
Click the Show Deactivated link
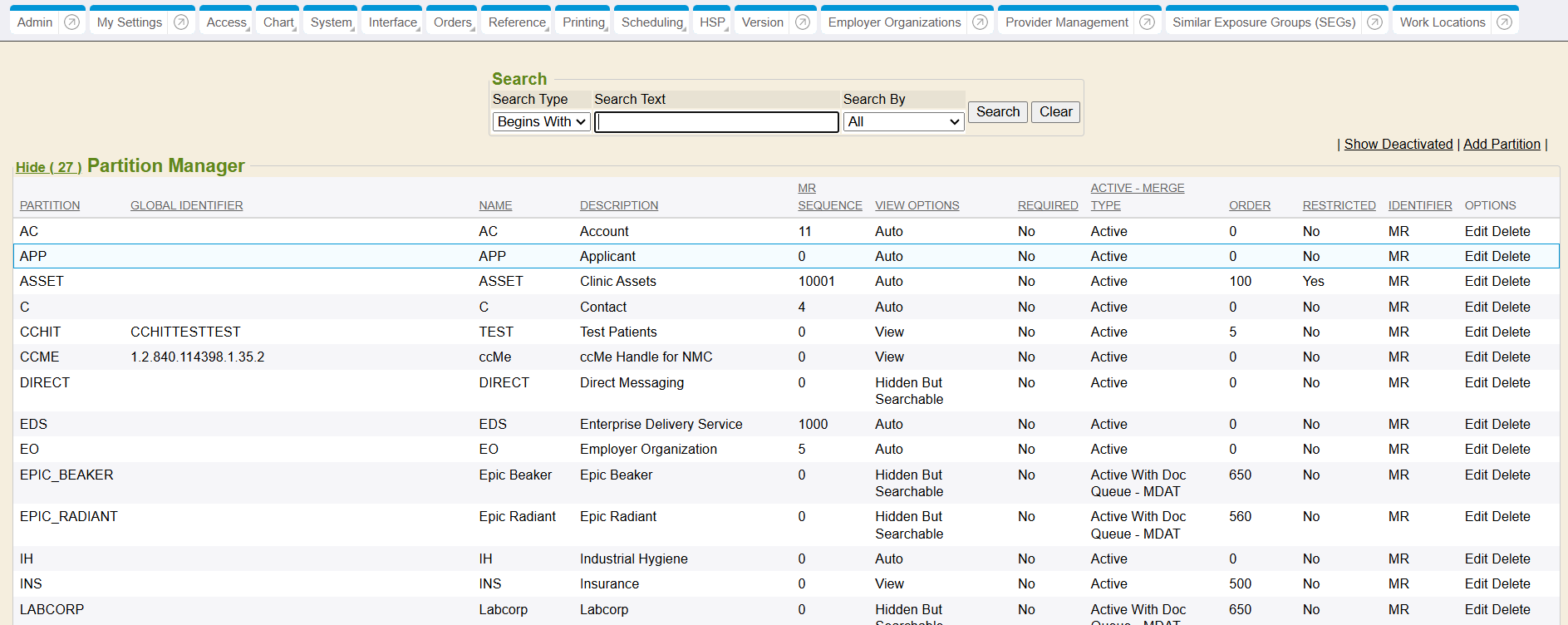(1398, 145)
